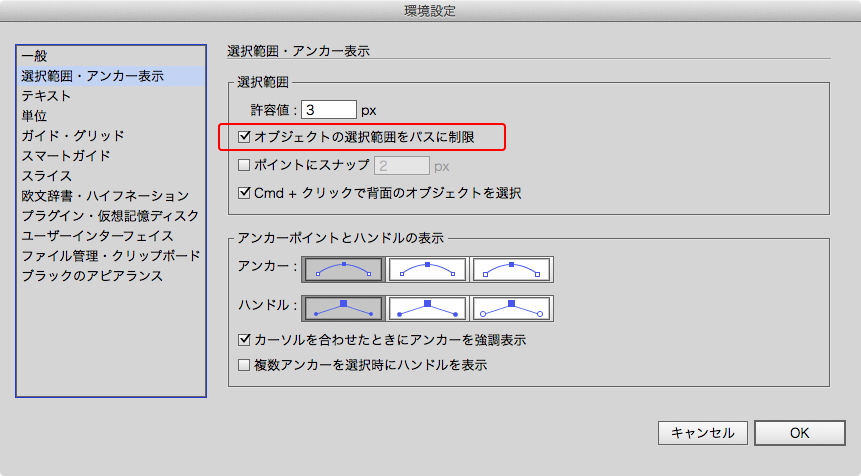Open the ガイド・グリッド category
Image resolution: width=861 pixels, height=476 pixels.
tap(73, 136)
